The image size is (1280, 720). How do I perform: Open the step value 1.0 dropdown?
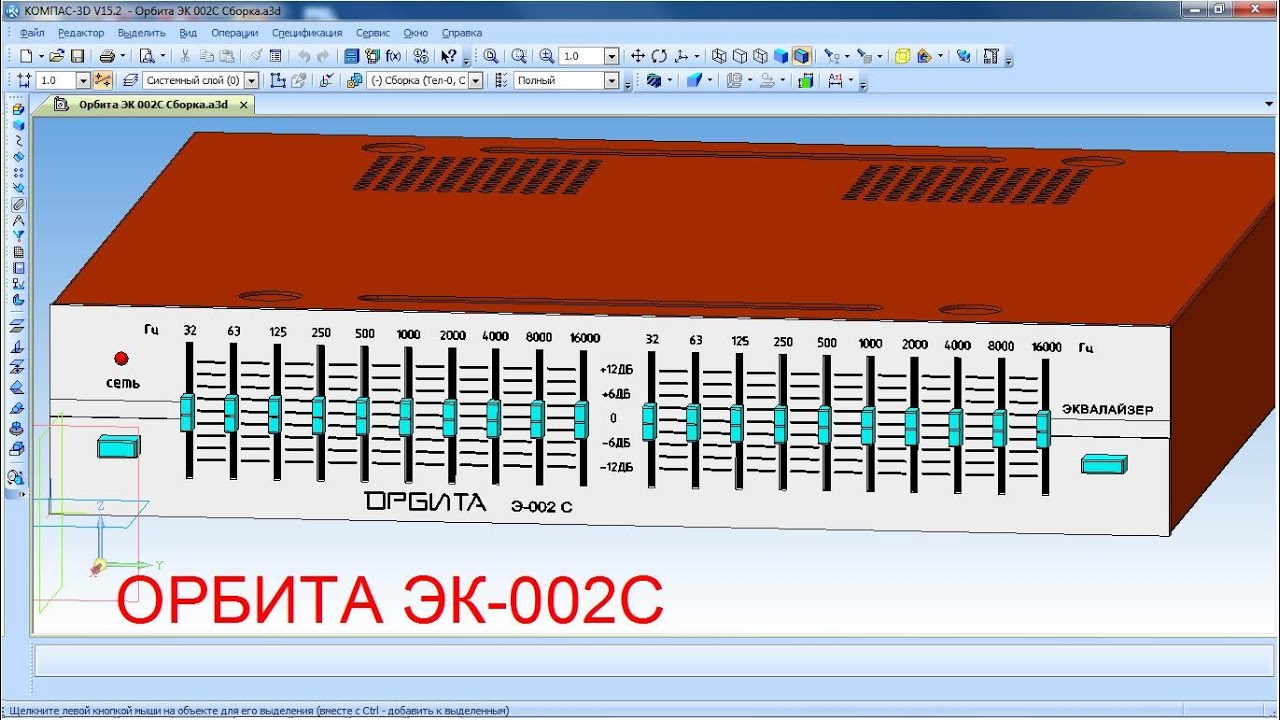(x=83, y=80)
